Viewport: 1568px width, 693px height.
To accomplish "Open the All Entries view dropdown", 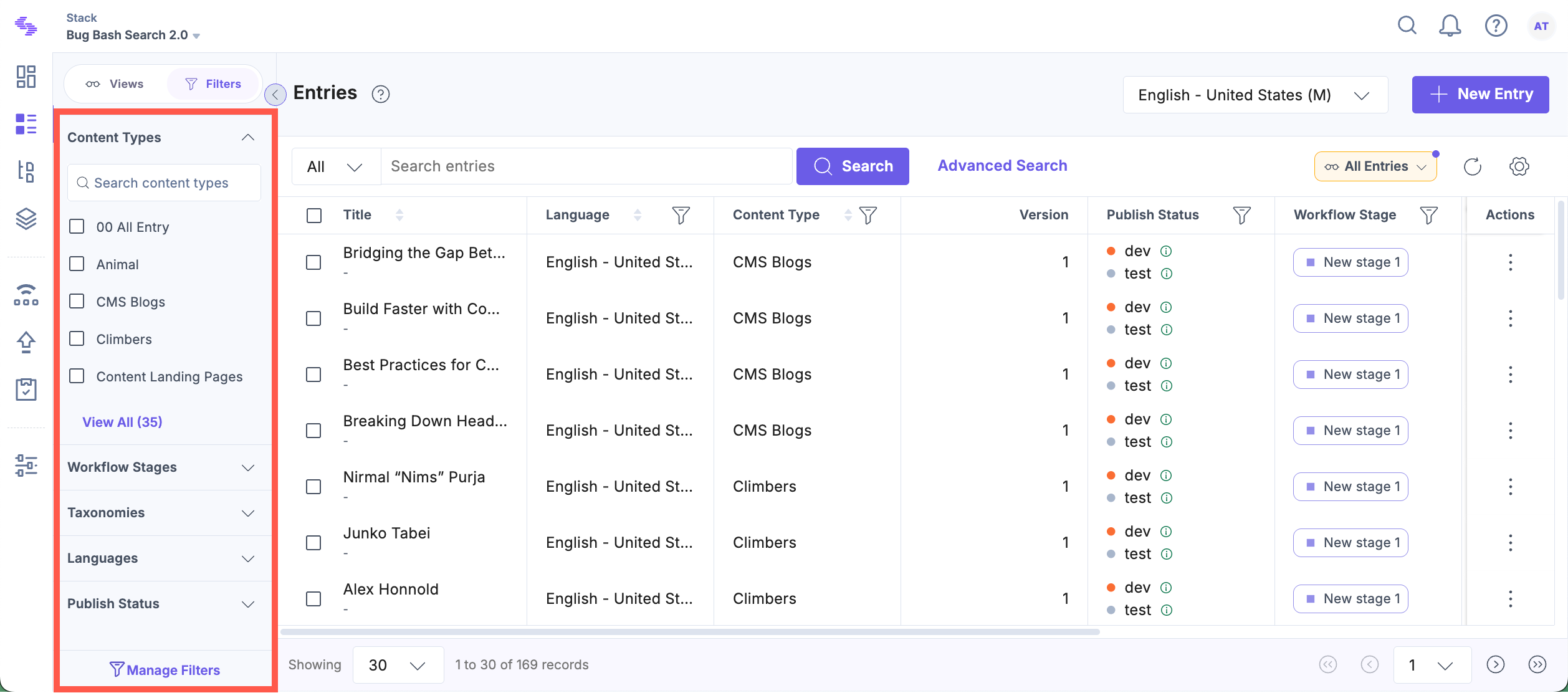I will (x=1375, y=166).
